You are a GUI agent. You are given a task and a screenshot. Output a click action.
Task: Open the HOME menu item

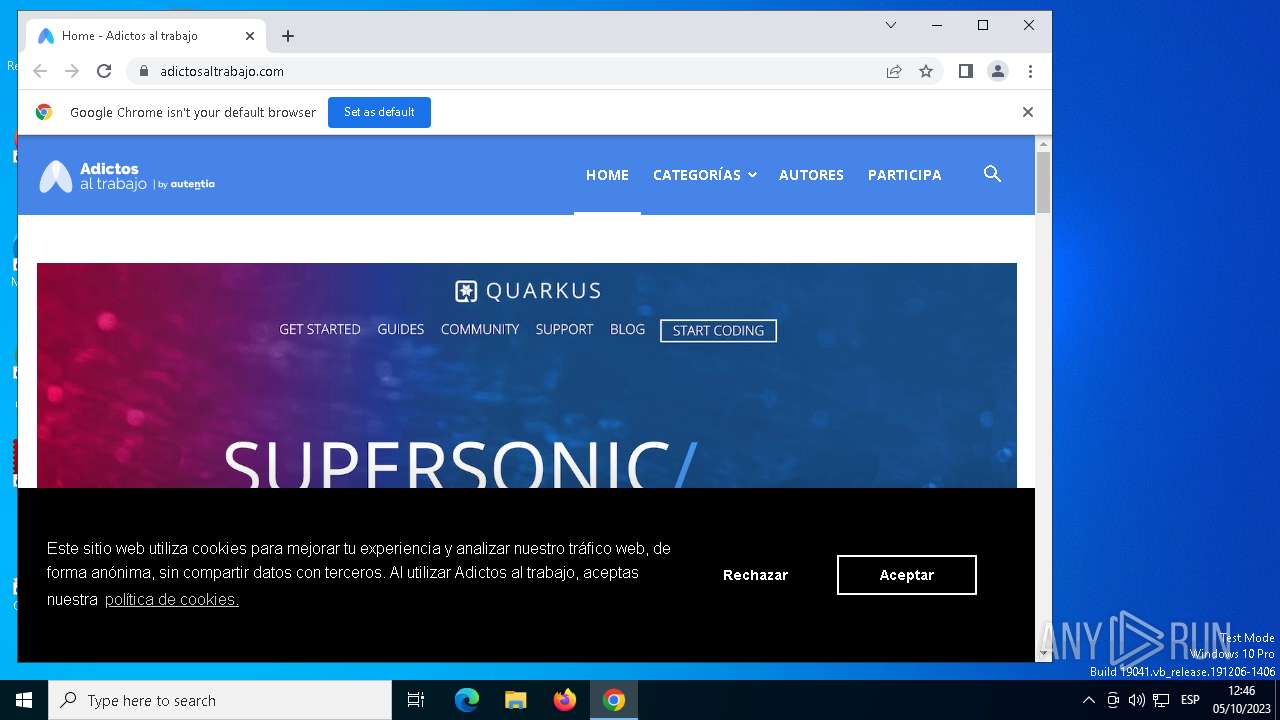(607, 175)
